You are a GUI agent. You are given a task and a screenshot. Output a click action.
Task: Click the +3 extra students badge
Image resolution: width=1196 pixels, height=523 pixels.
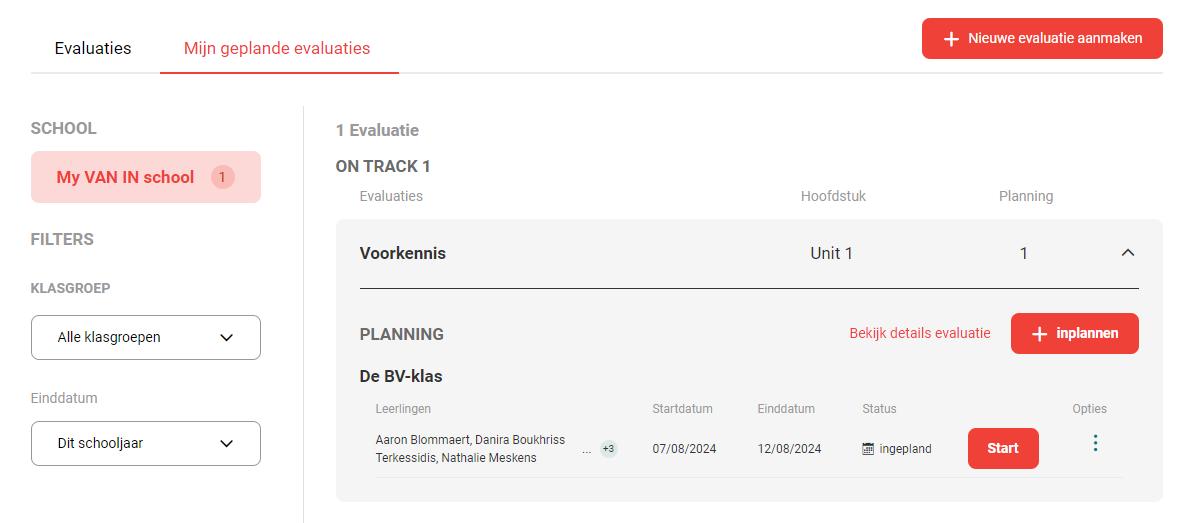coord(609,449)
